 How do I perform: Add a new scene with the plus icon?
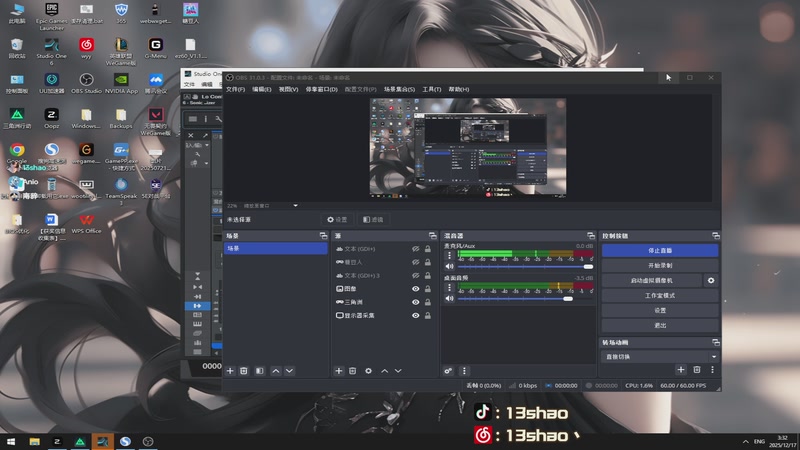tap(230, 371)
